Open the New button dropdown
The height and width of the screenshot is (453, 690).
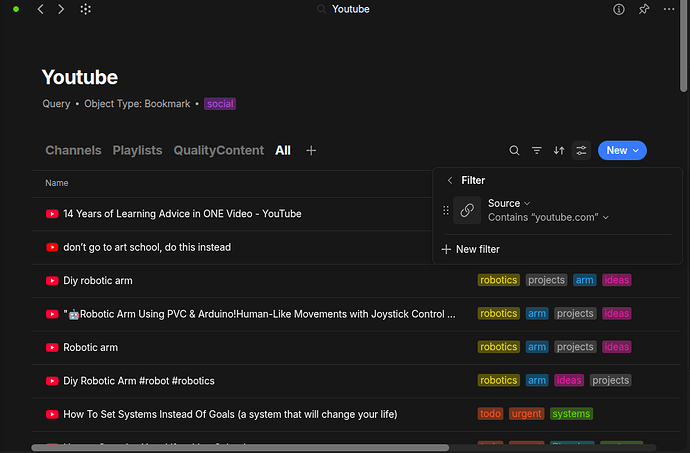(x=622, y=151)
